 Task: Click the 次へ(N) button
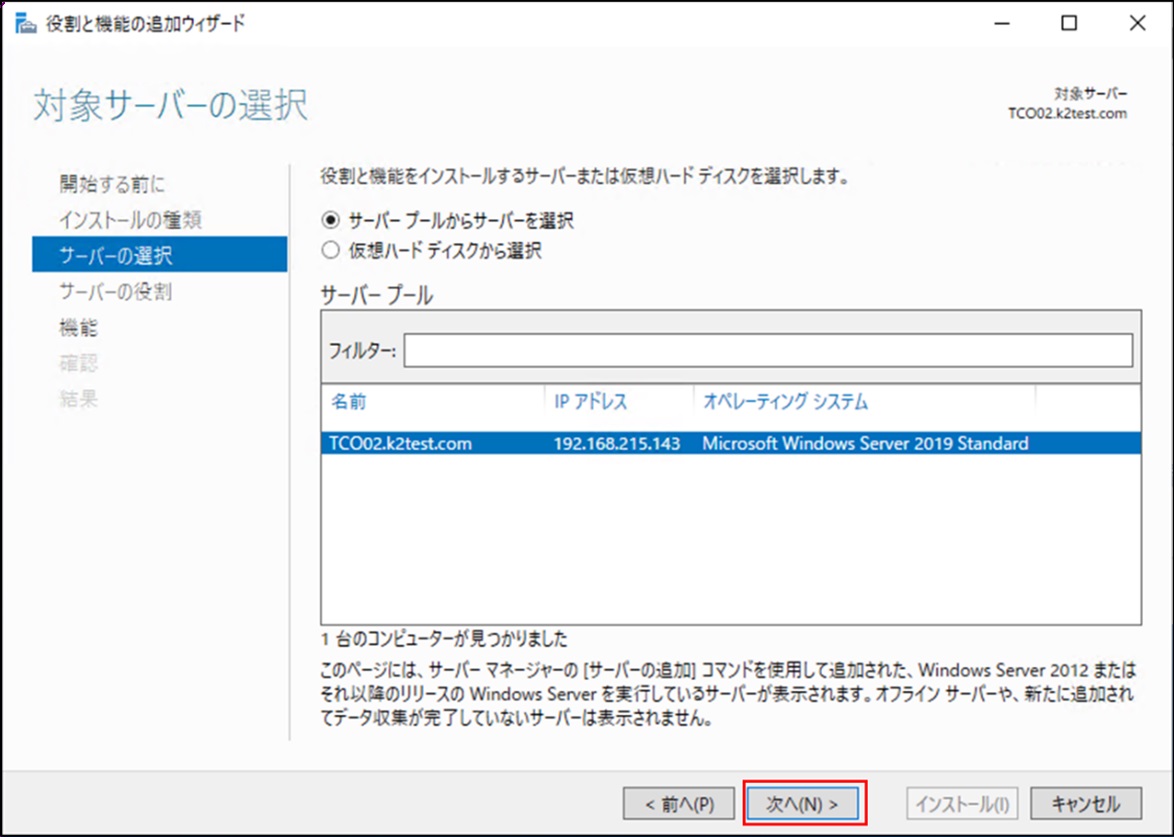click(804, 803)
